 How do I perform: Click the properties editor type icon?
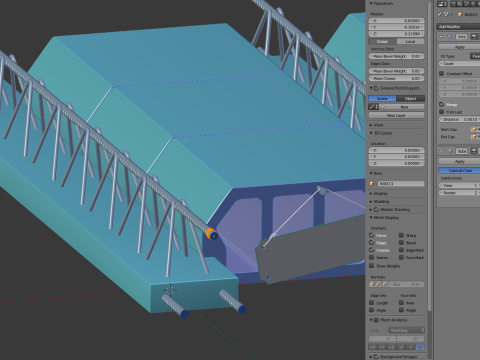[442, 4]
